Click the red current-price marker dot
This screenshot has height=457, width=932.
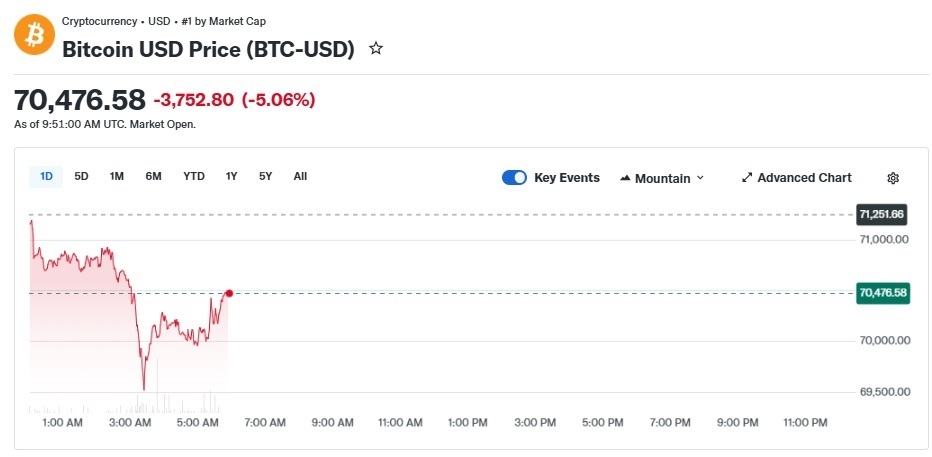pos(229,293)
